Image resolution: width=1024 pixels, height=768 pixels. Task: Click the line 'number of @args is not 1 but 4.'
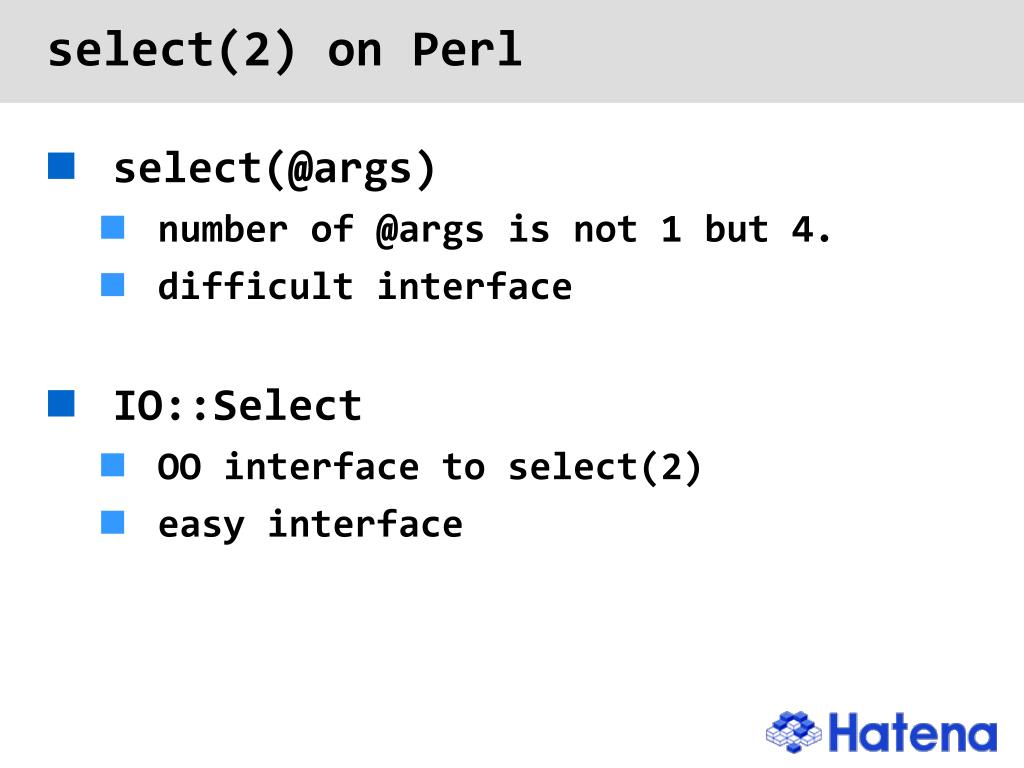click(x=495, y=231)
